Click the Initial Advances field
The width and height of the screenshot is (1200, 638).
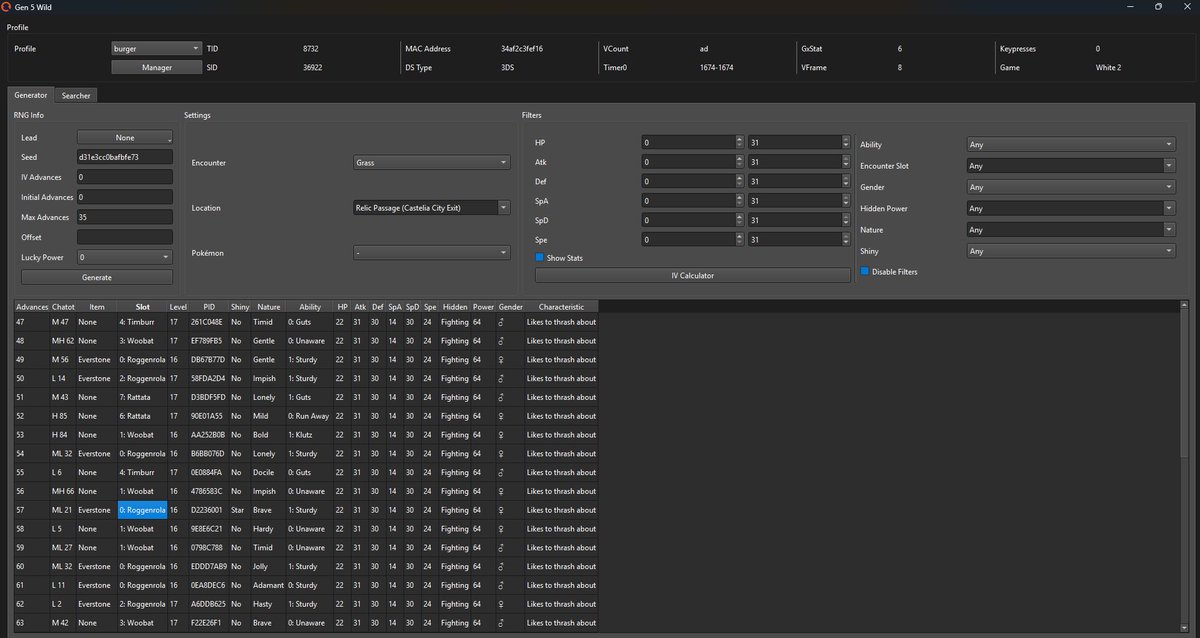(x=125, y=197)
